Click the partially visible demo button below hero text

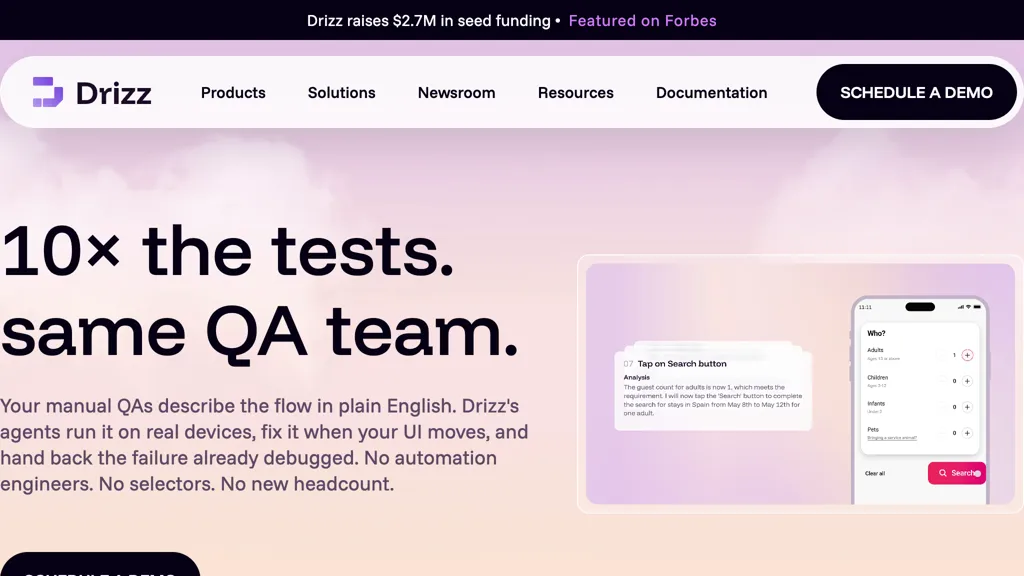click(100, 564)
